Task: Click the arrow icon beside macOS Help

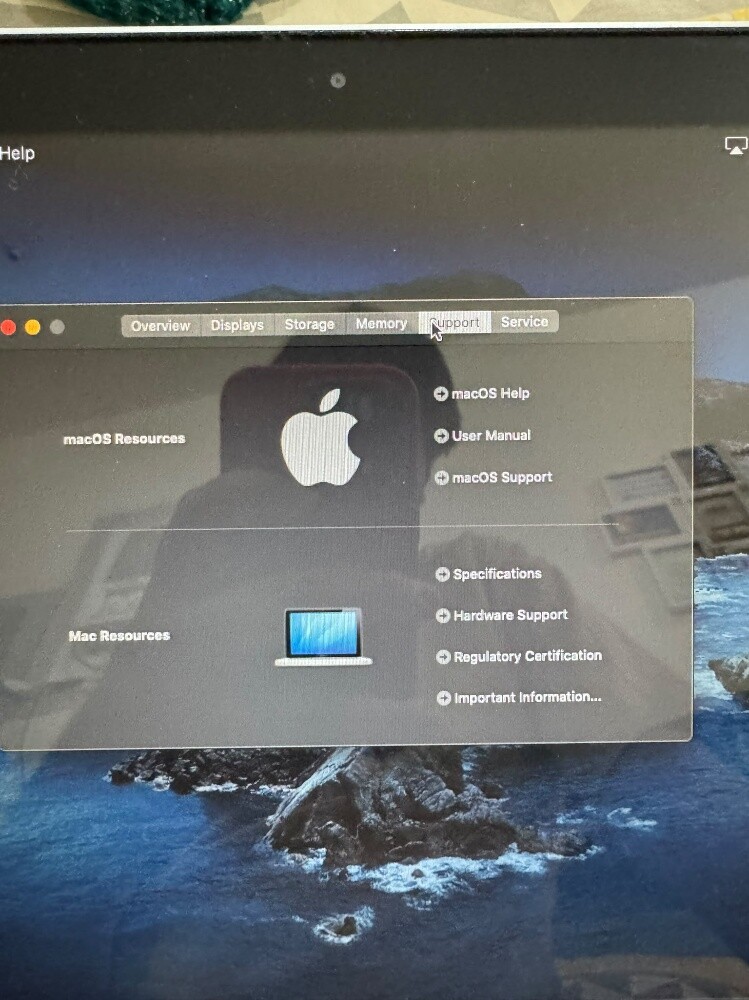Action: 441,394
